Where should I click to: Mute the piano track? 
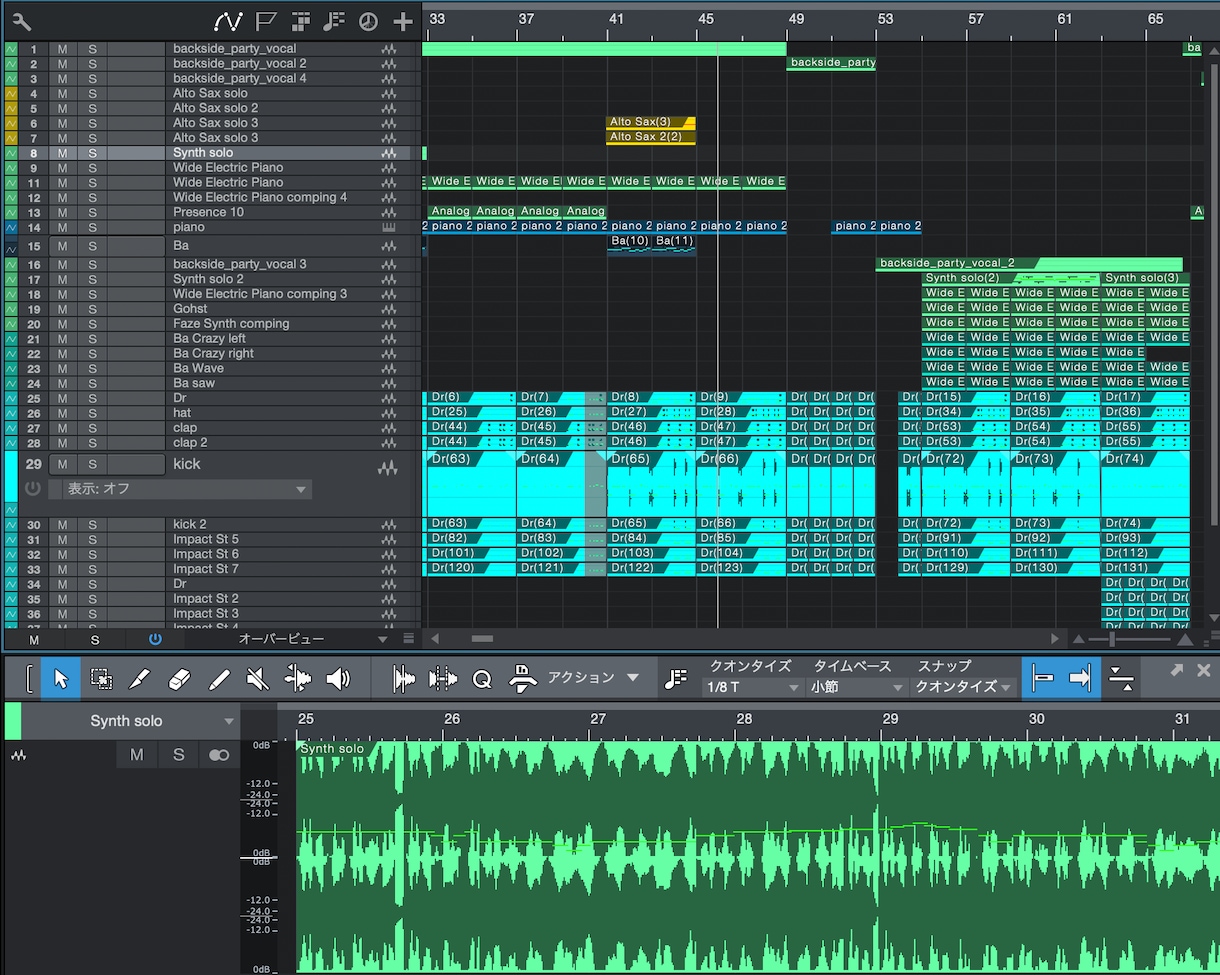(x=62, y=227)
